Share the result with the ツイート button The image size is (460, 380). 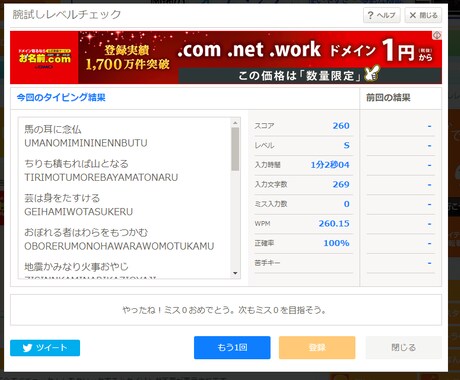pos(45,348)
